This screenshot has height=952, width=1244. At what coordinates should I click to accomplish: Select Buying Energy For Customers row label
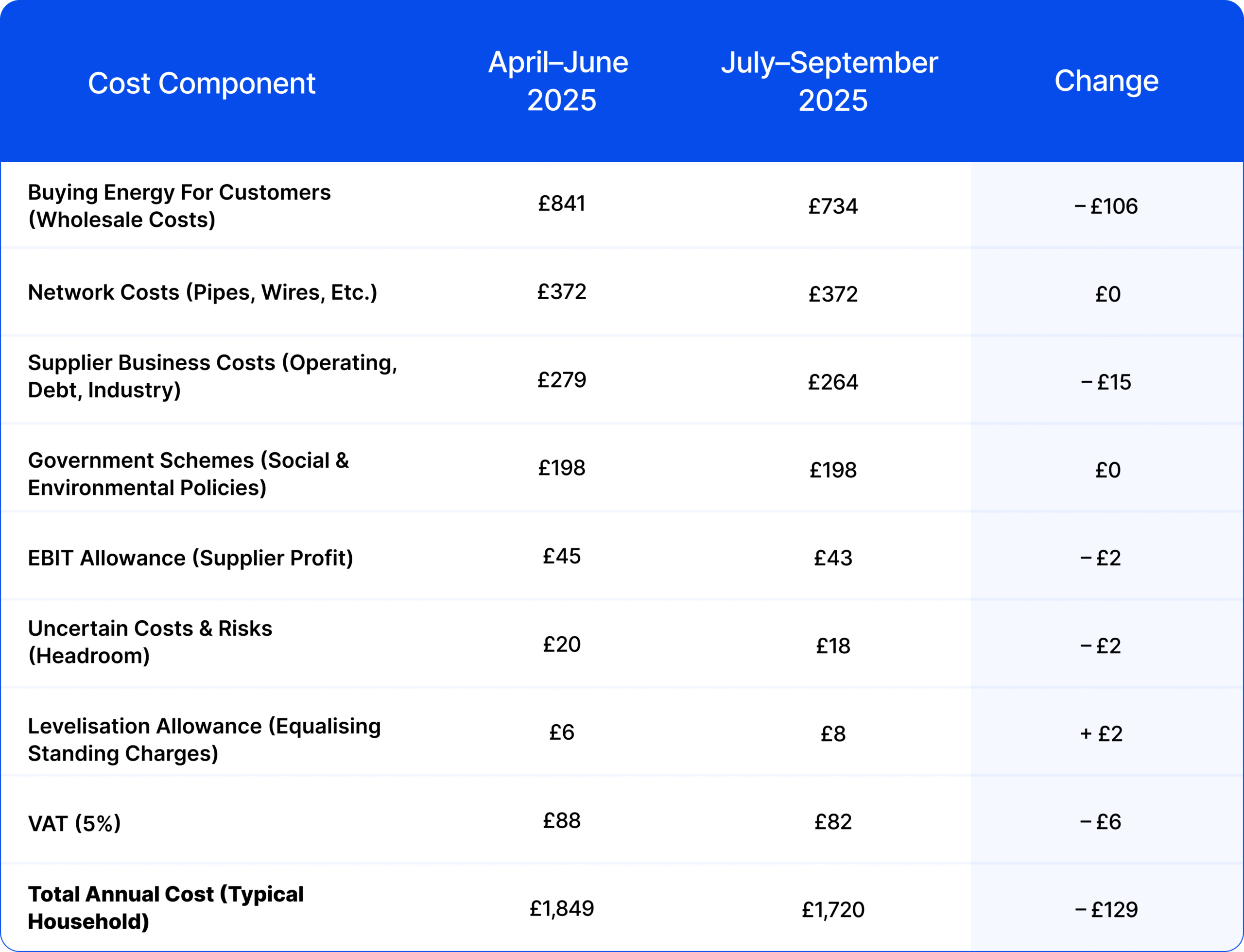click(x=179, y=206)
